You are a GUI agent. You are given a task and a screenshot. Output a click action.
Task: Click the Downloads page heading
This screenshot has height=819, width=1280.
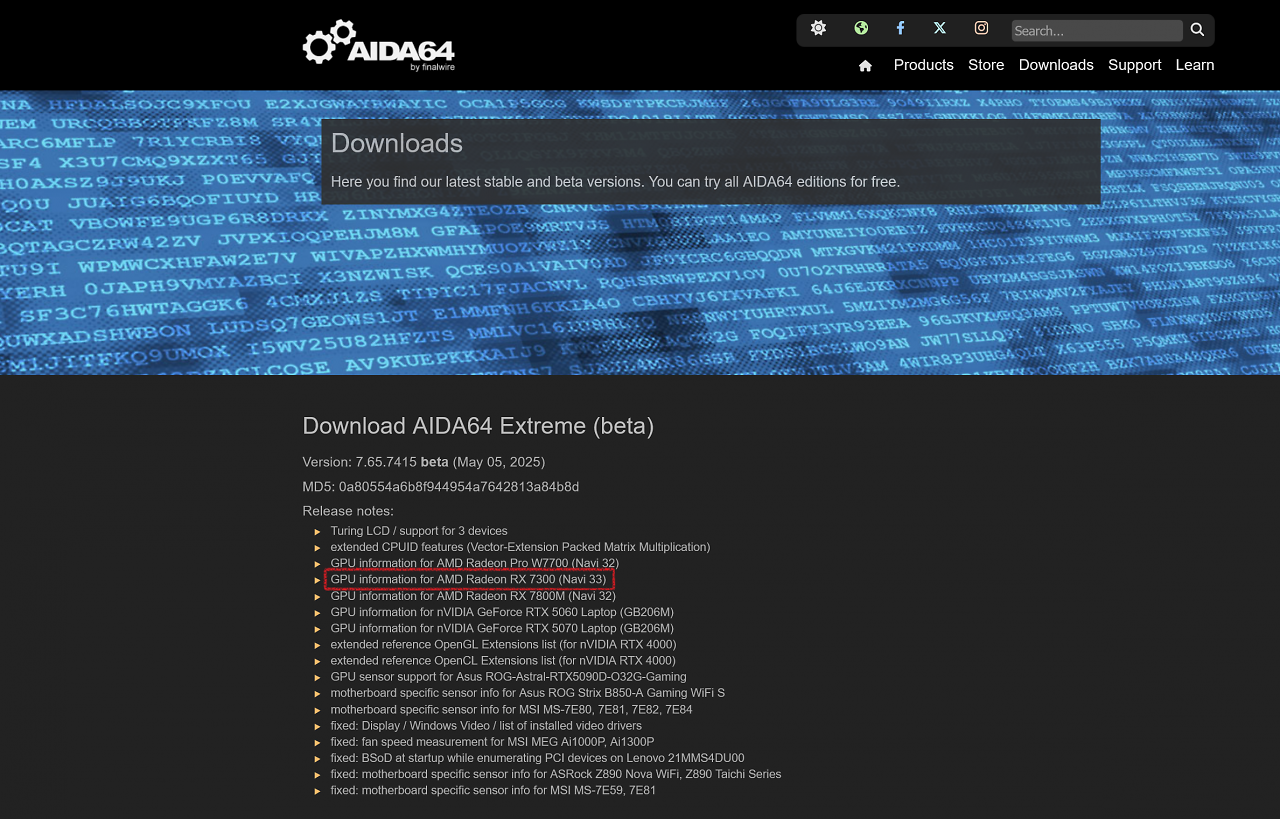click(x=397, y=144)
